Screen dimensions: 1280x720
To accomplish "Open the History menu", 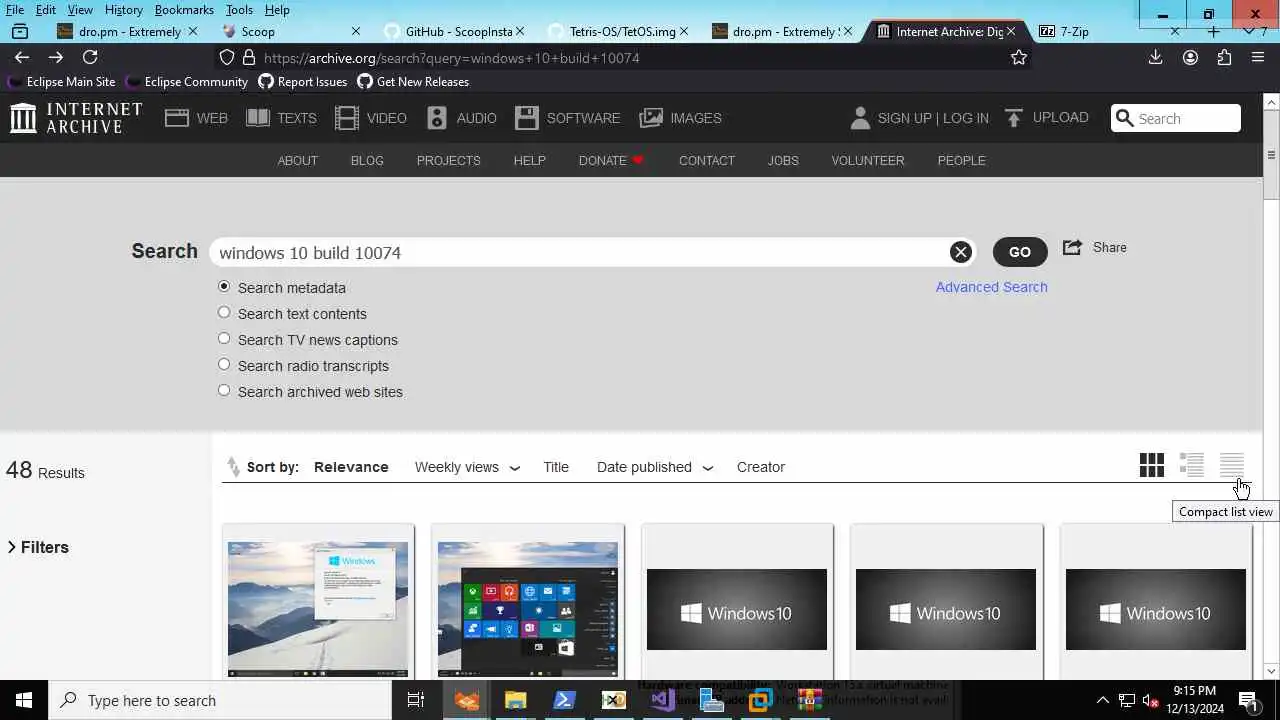I will [123, 9].
